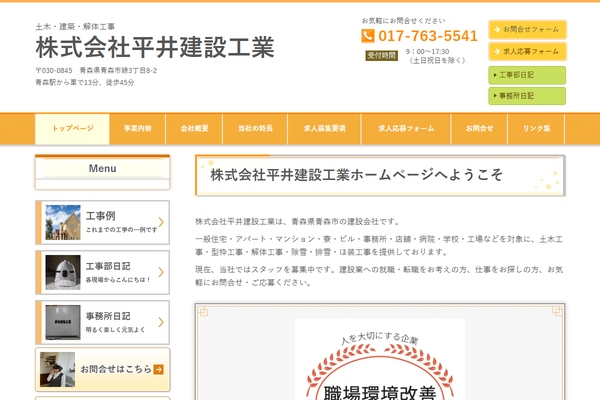Select the トップページ navigation tab
This screenshot has height=400, width=600.
[x=72, y=129]
